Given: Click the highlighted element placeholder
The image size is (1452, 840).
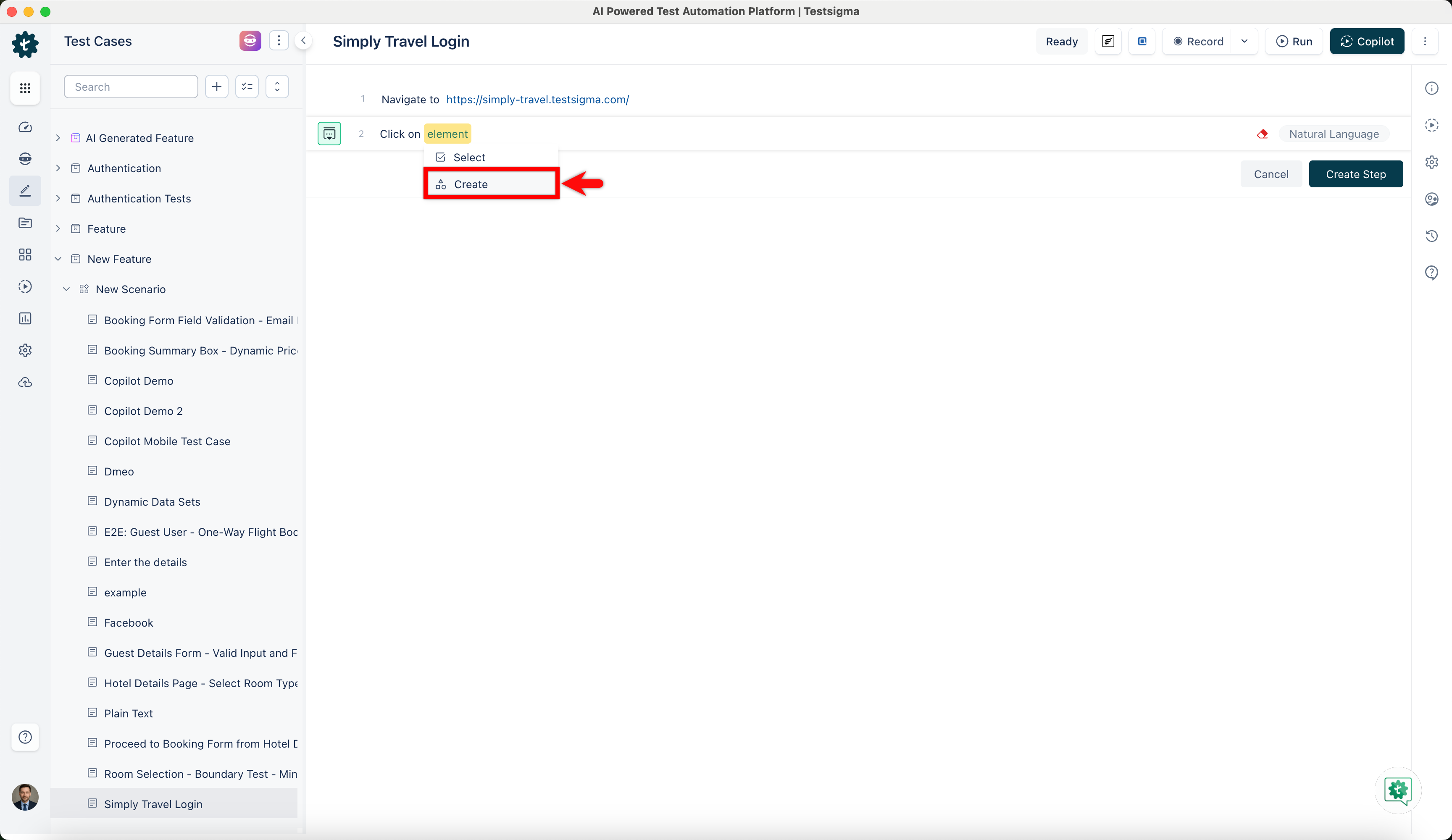Looking at the screenshot, I should tap(448, 134).
